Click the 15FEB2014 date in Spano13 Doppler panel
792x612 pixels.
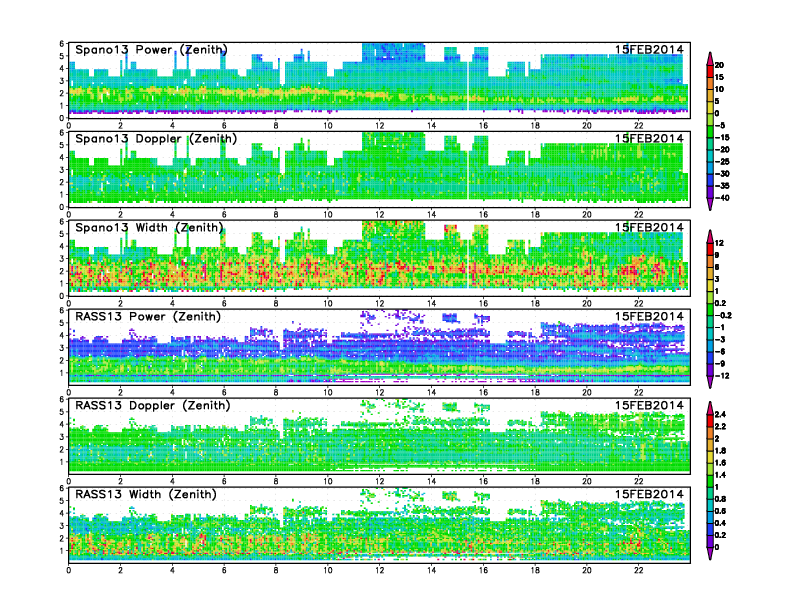[x=649, y=138]
